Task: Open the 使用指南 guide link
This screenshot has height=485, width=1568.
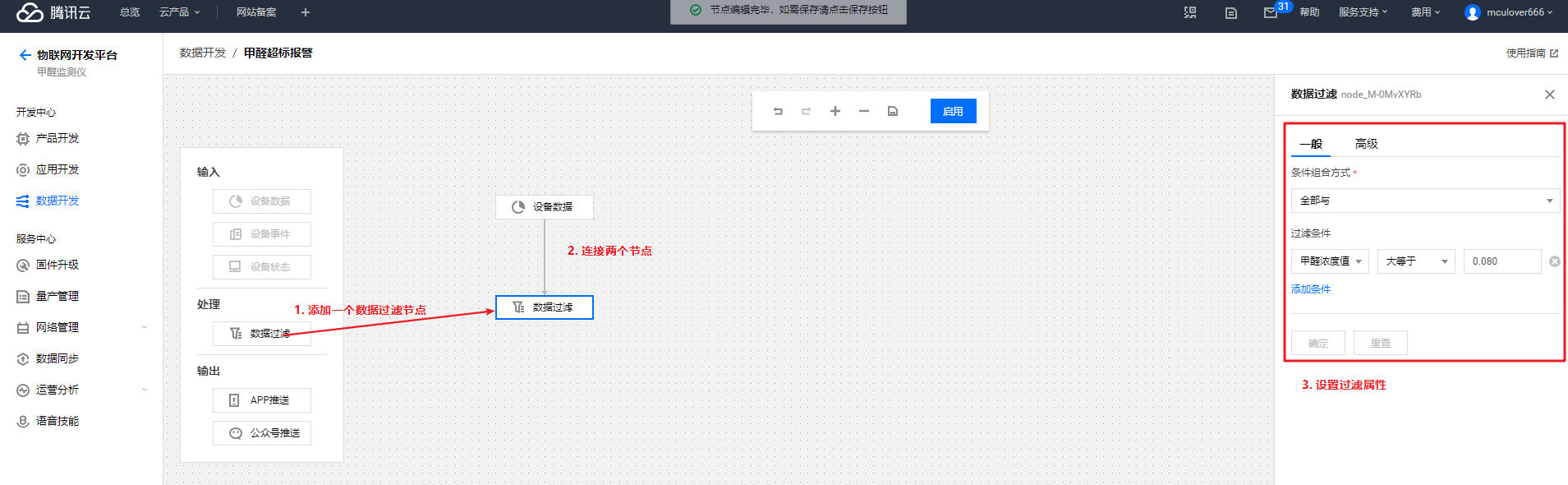Action: [1532, 53]
